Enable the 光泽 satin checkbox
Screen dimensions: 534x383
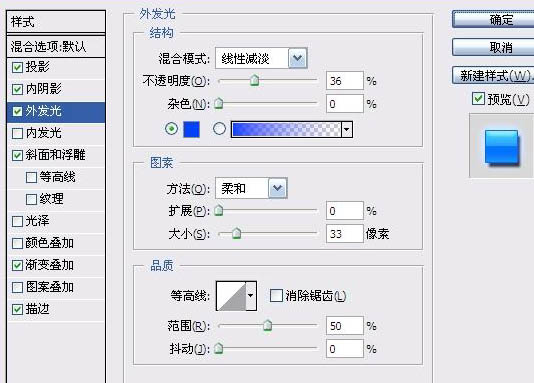(x=17, y=221)
